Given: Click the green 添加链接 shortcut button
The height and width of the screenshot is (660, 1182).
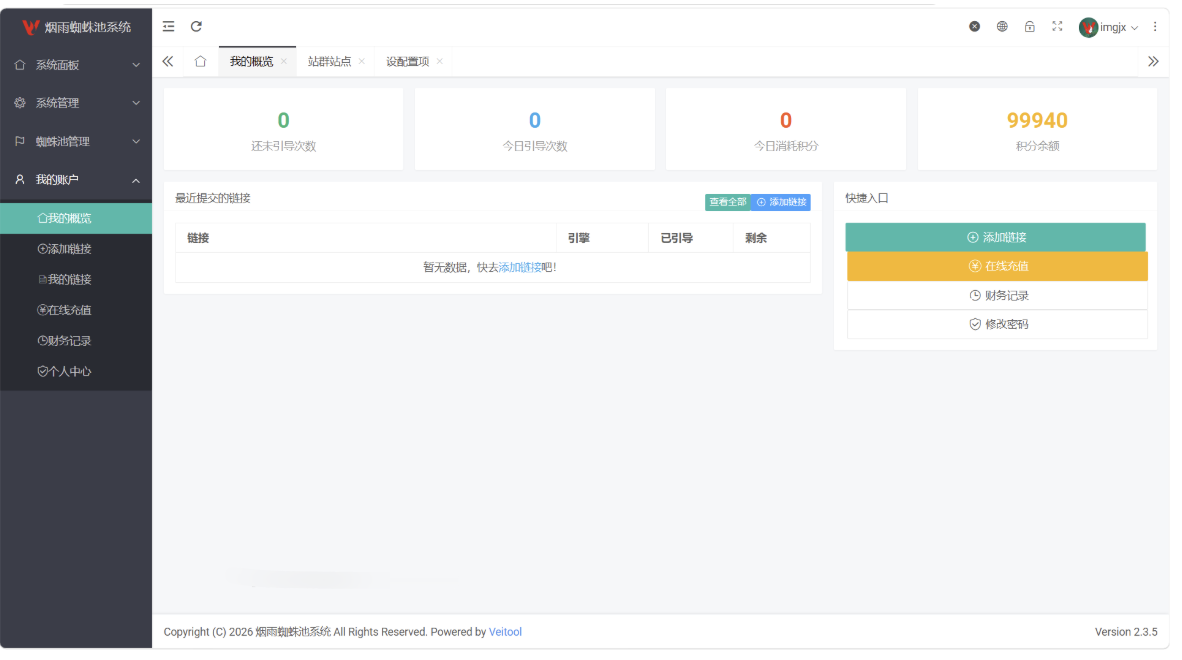Looking at the screenshot, I should click(x=996, y=237).
